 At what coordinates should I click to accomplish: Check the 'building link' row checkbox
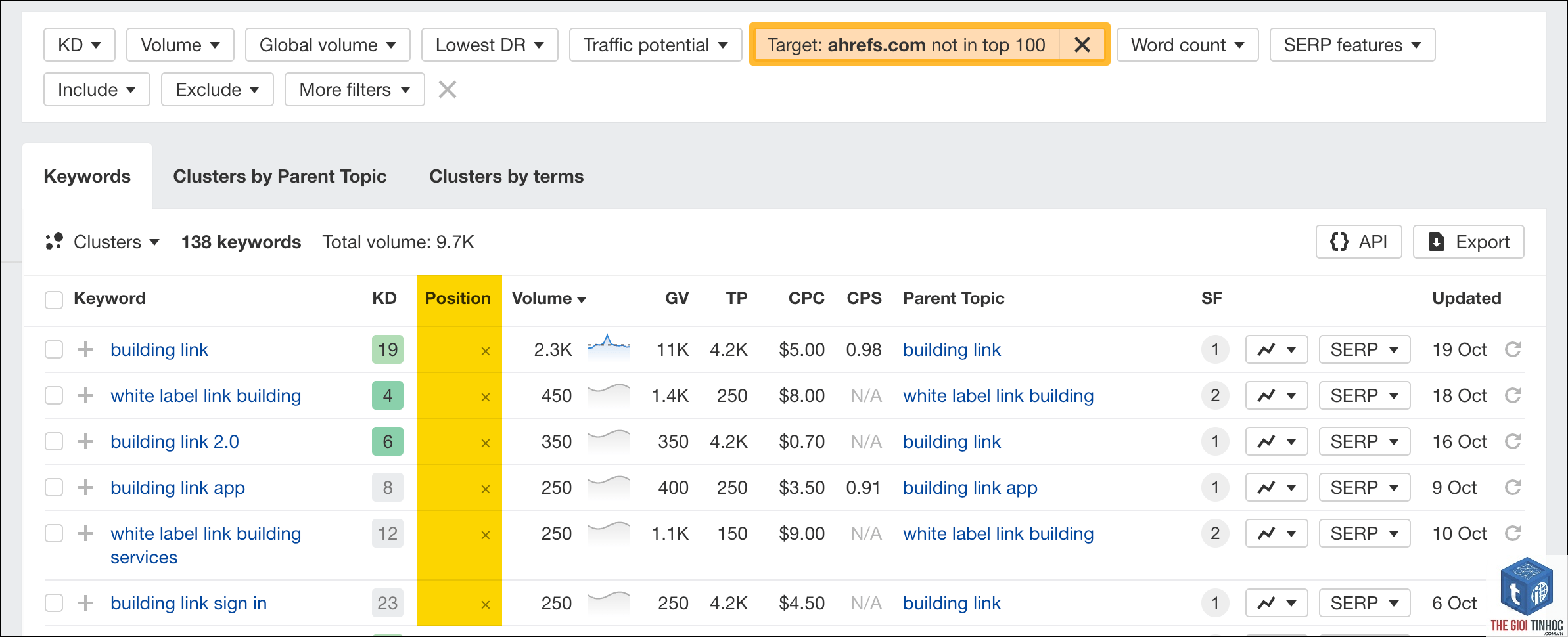click(54, 349)
